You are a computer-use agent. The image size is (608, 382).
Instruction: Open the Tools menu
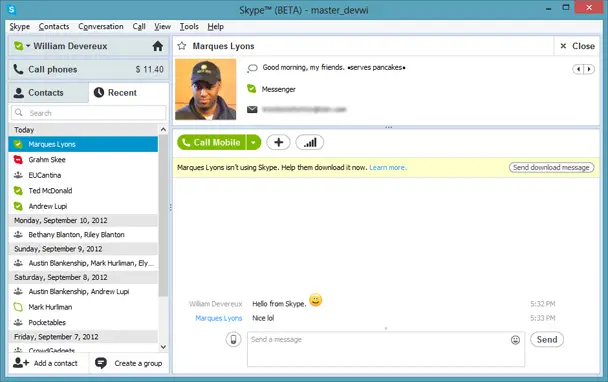click(189, 27)
